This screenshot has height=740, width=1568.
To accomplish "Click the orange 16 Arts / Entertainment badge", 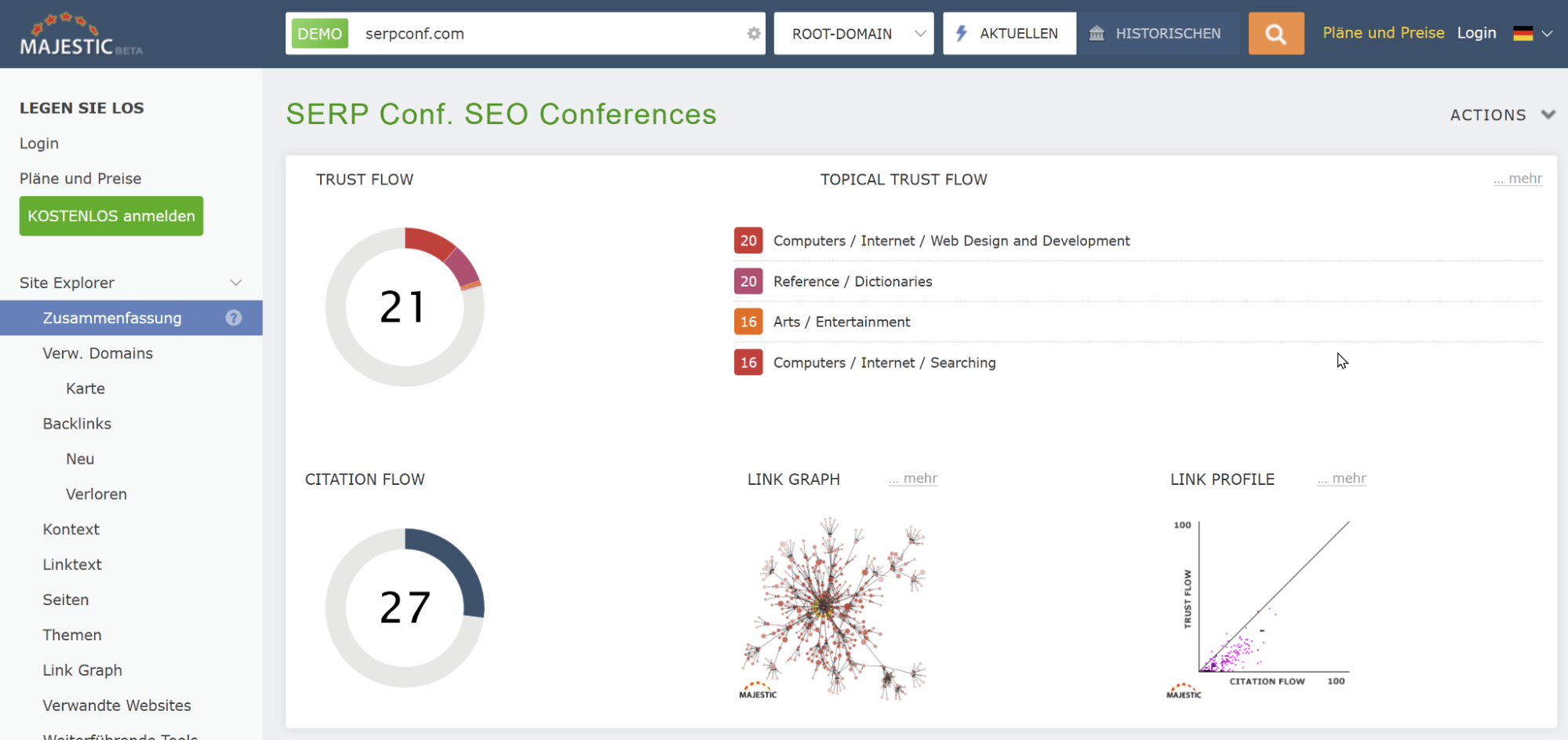I will [748, 322].
